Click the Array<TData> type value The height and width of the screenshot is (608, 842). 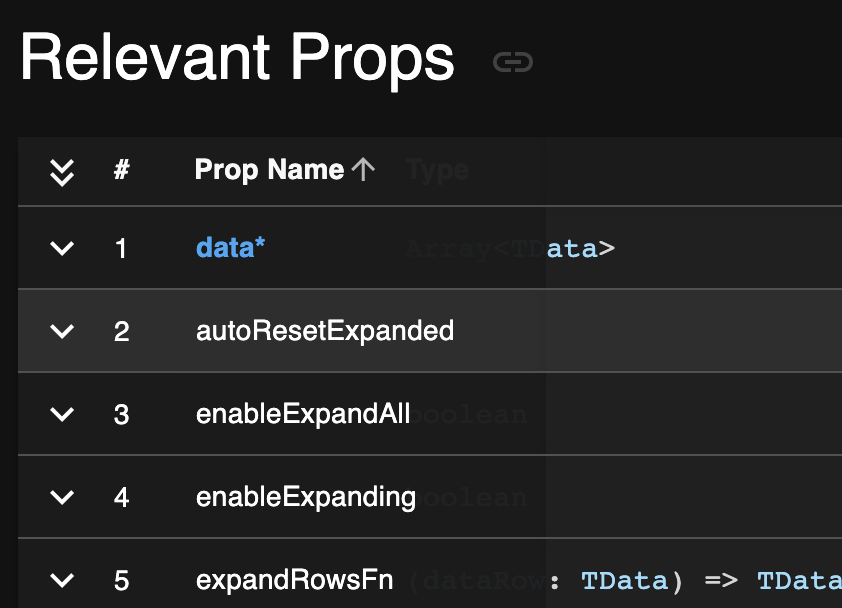pos(510,249)
